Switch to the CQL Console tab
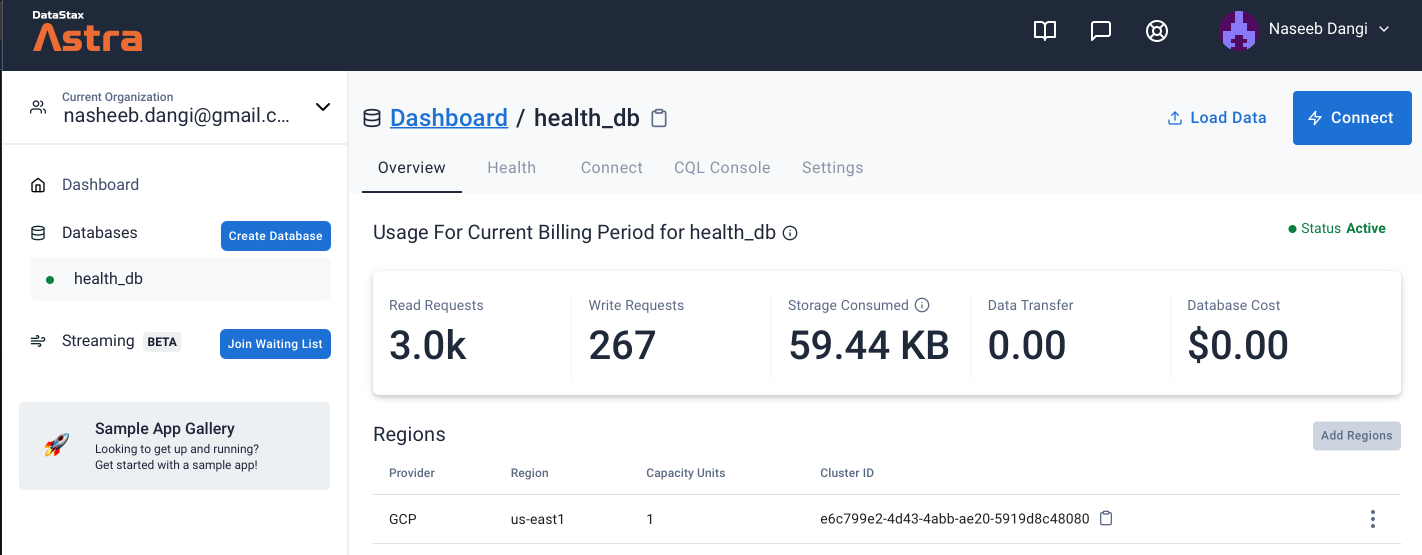The width and height of the screenshot is (1422, 555). pos(722,168)
